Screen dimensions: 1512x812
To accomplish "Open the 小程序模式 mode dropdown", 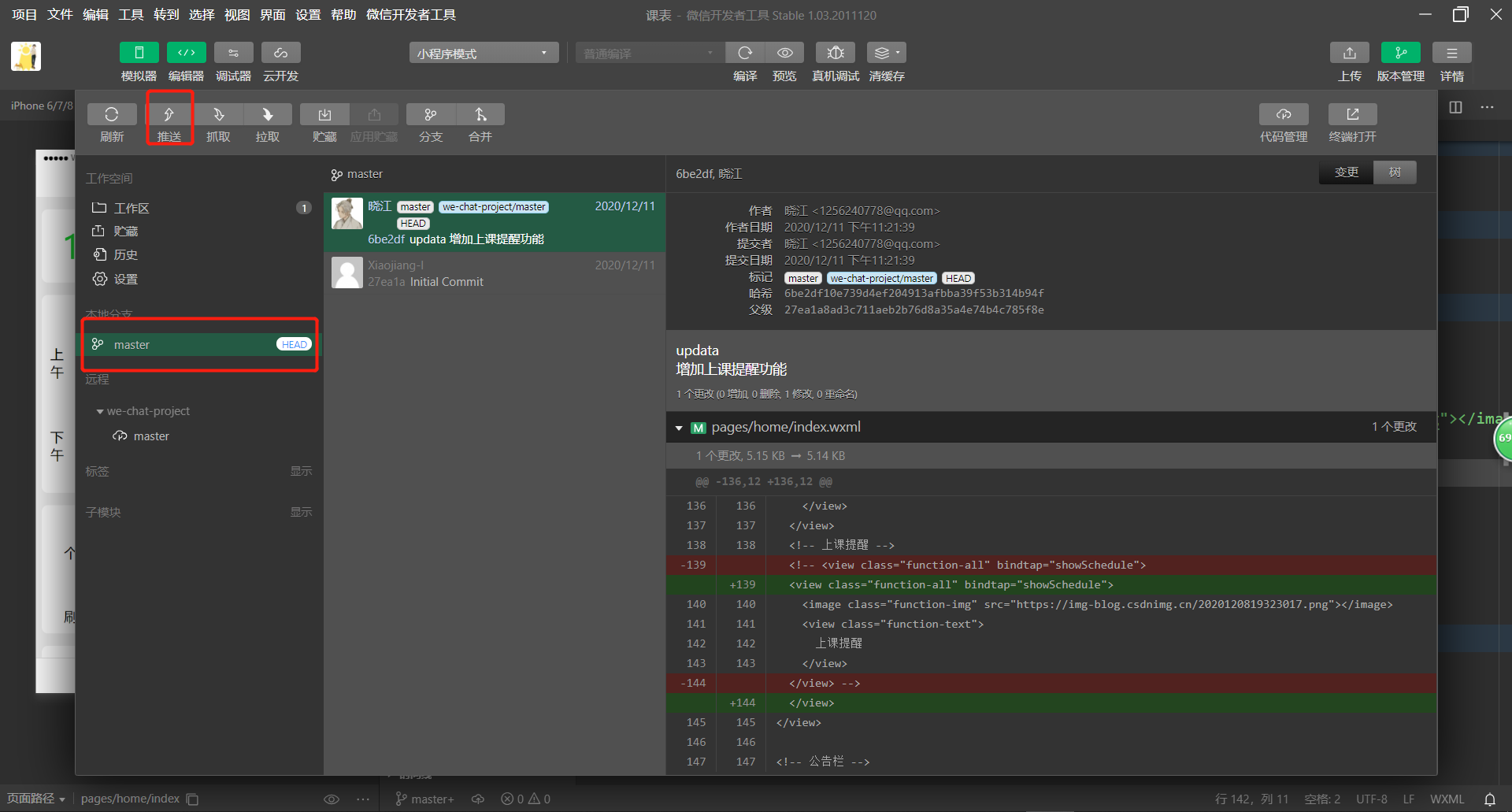I will click(x=484, y=53).
